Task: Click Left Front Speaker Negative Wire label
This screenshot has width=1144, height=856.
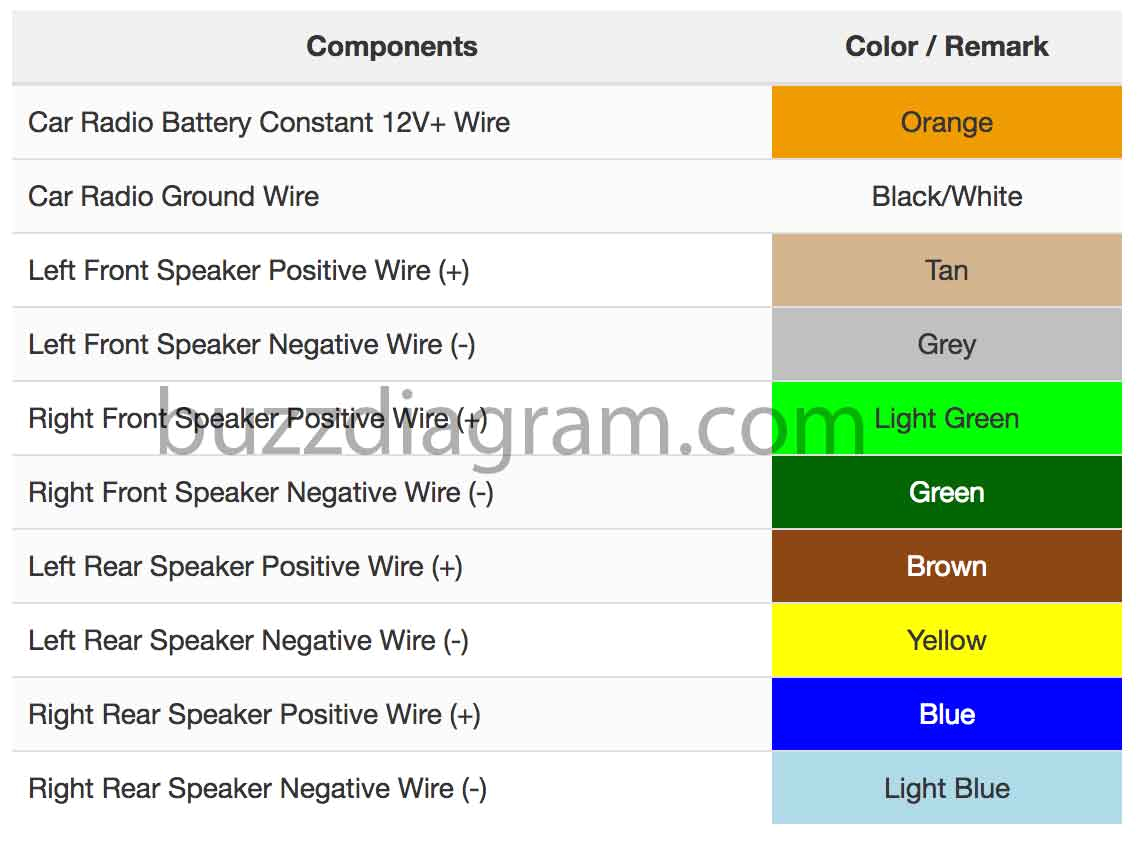Action: [x=251, y=344]
